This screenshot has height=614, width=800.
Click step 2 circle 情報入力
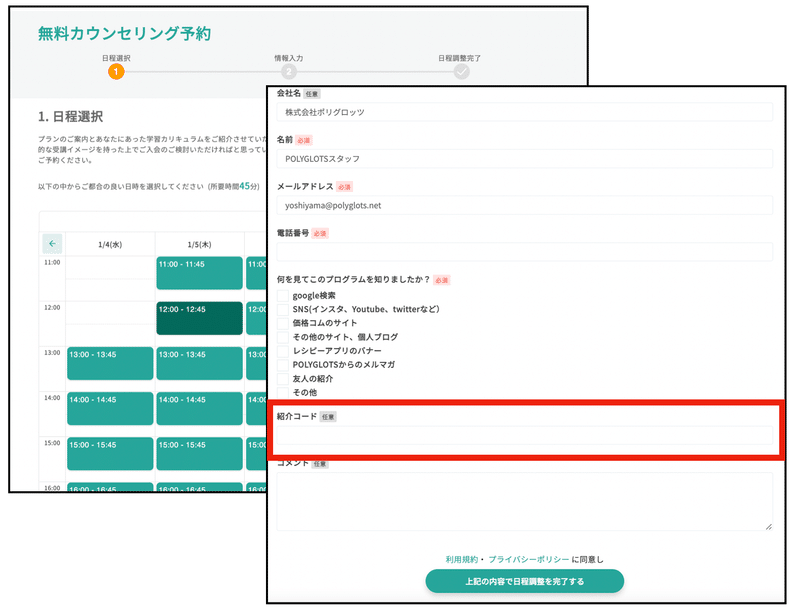pos(289,72)
